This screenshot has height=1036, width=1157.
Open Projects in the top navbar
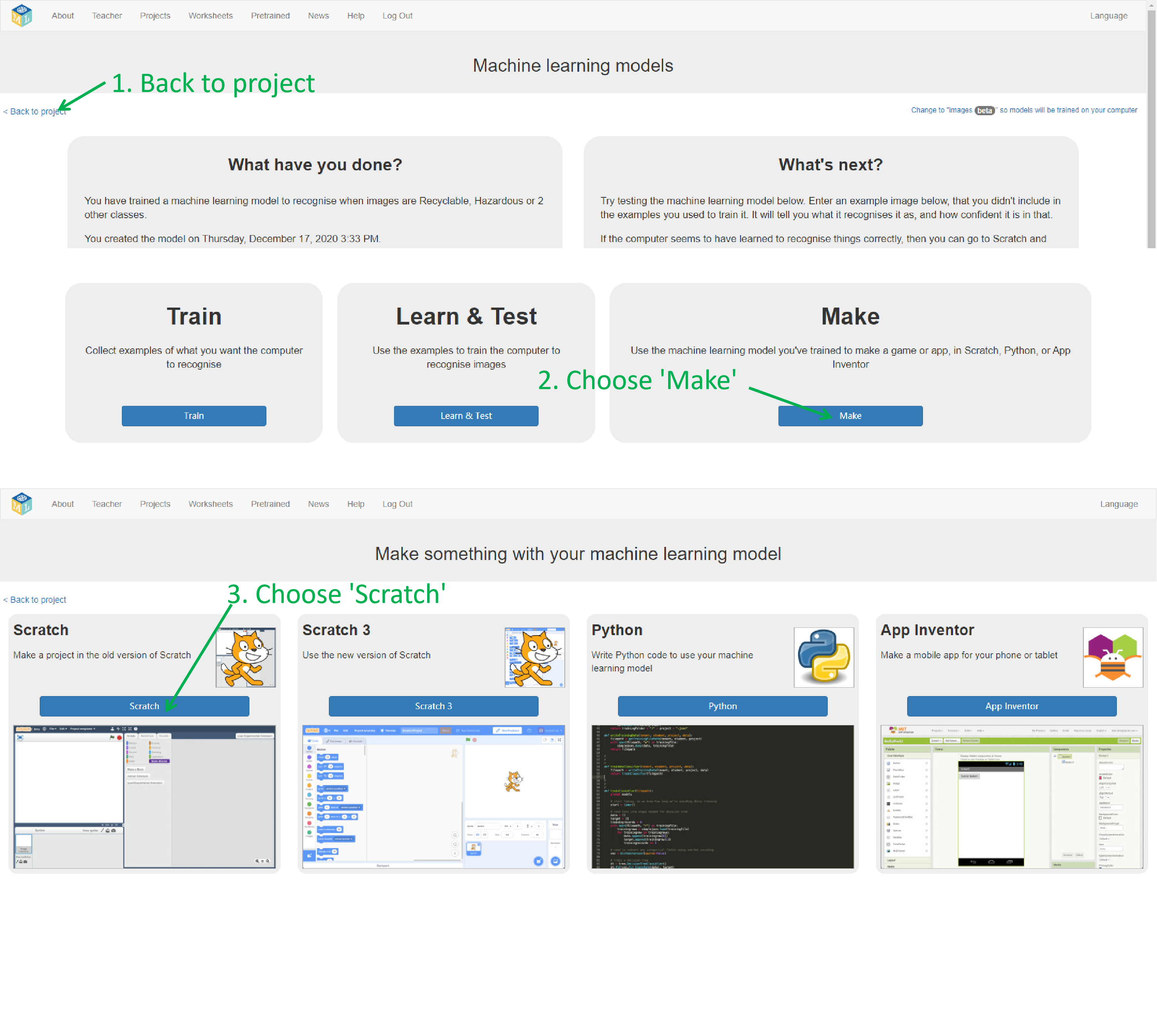coord(155,15)
